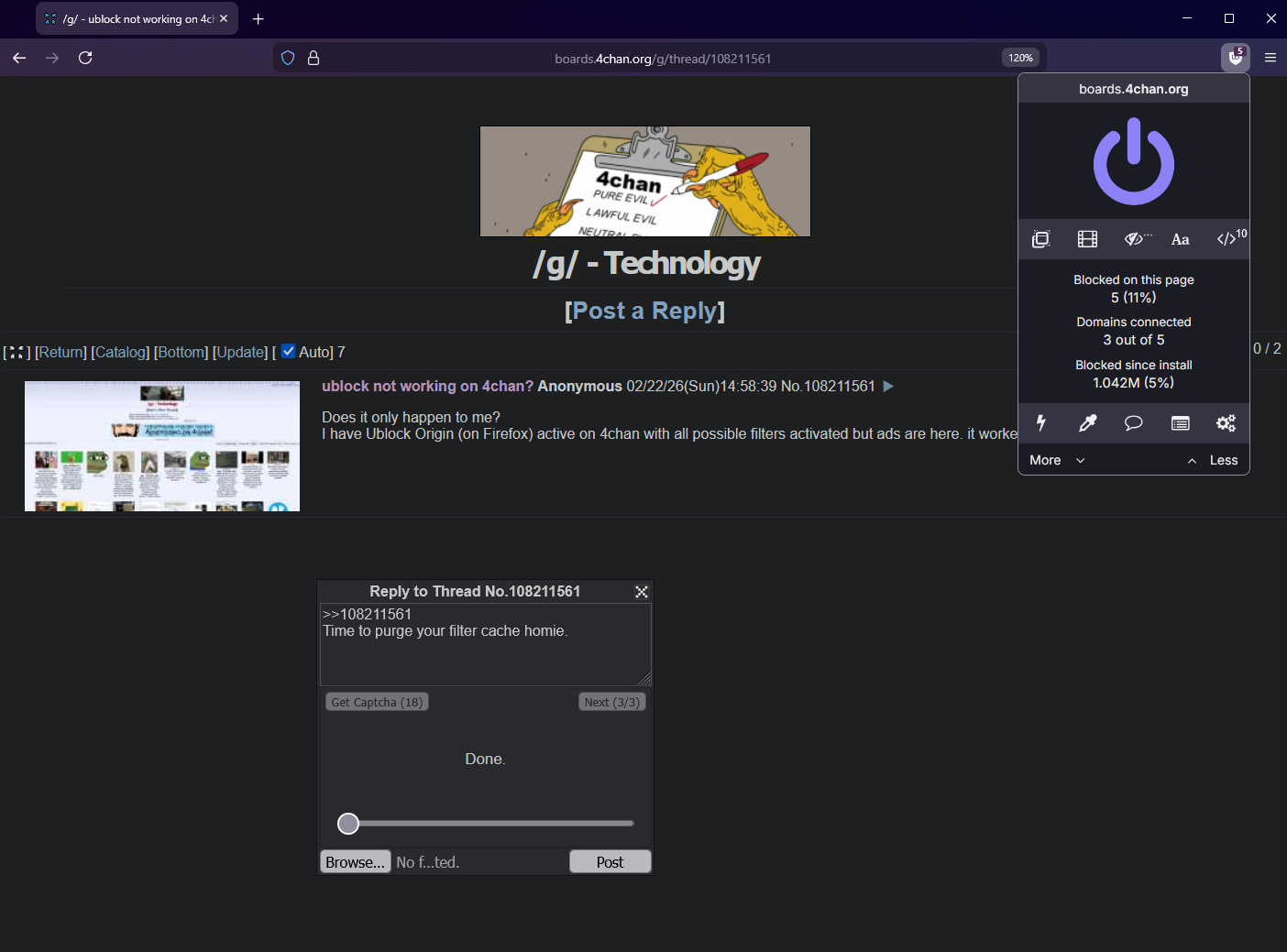This screenshot has height=952, width=1287.
Task: Click Get Captcha (18) button
Action: point(377,702)
